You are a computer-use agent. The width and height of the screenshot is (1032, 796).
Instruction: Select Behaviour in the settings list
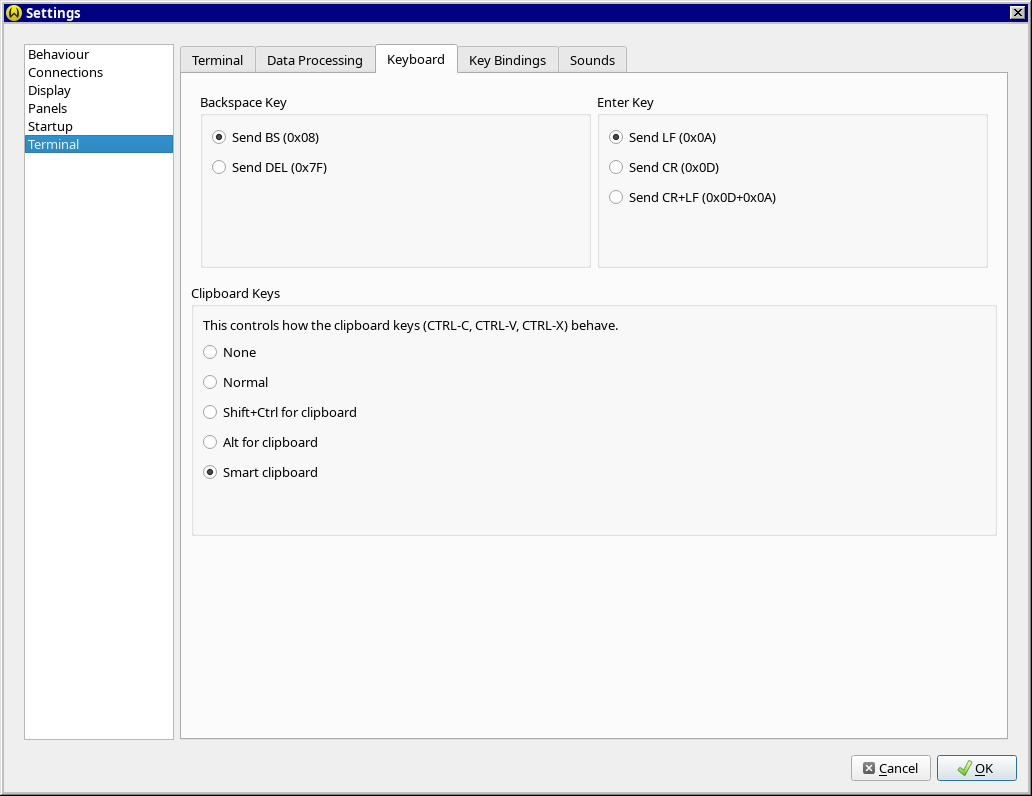pyautogui.click(x=58, y=54)
